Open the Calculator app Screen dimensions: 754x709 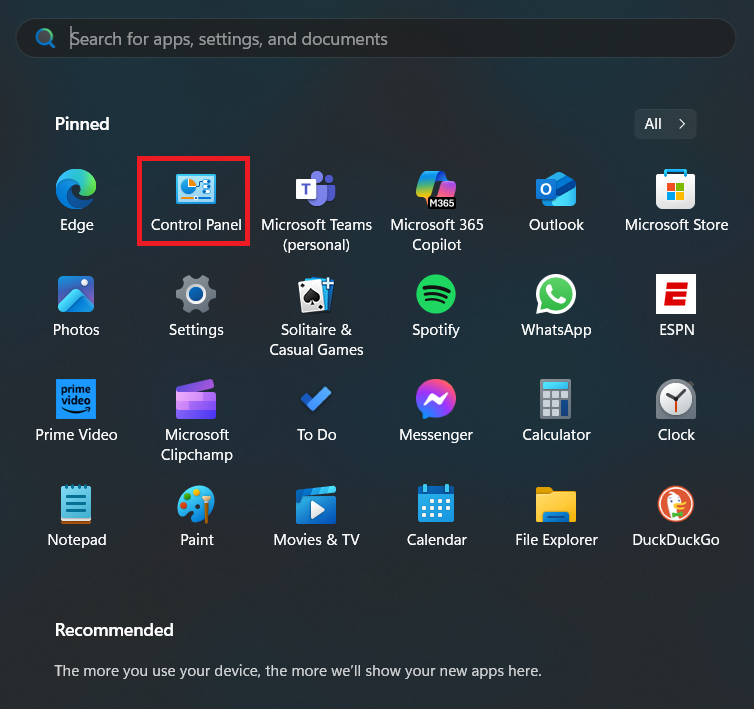click(556, 410)
